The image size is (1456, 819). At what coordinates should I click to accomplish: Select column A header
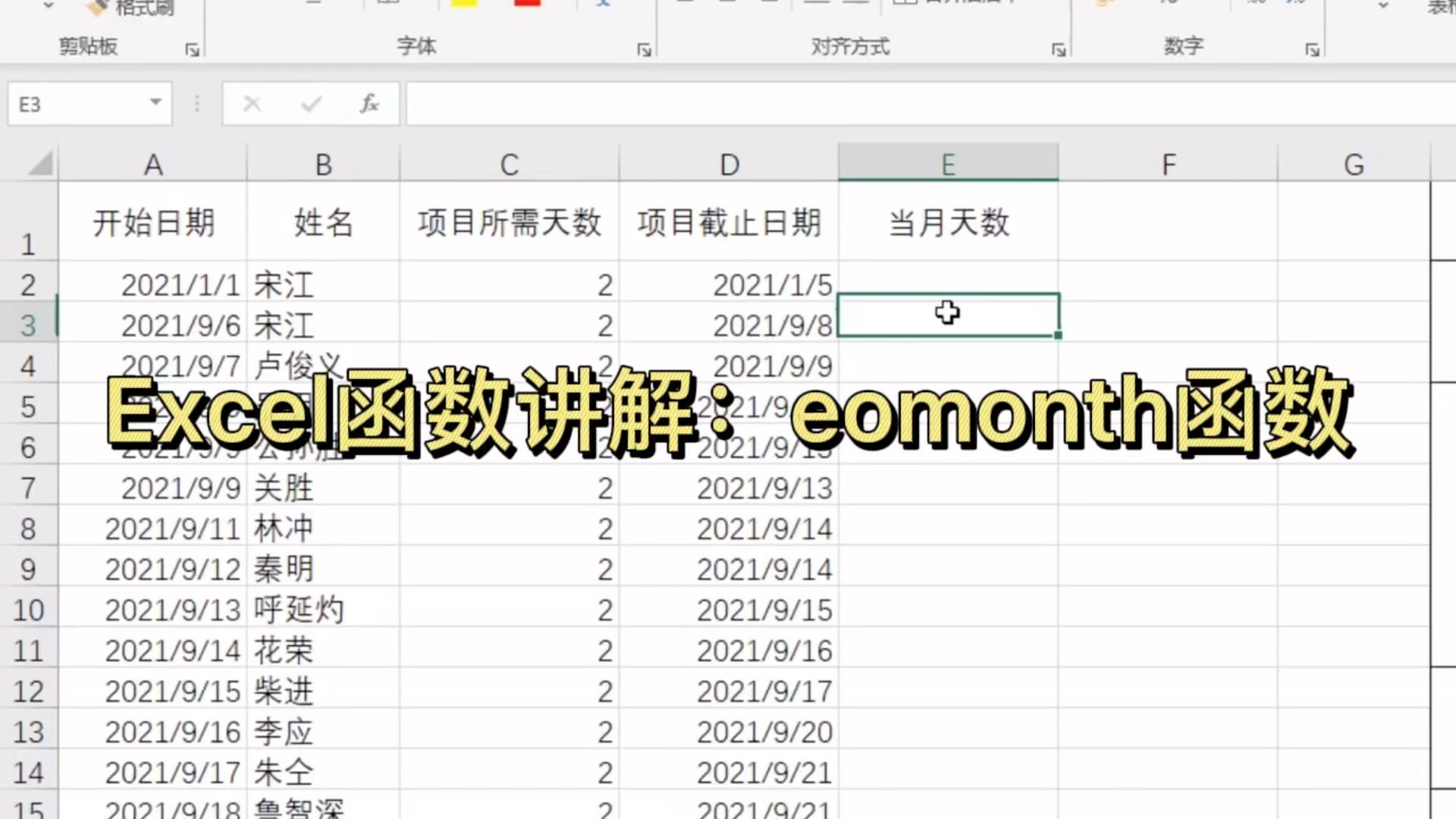153,164
